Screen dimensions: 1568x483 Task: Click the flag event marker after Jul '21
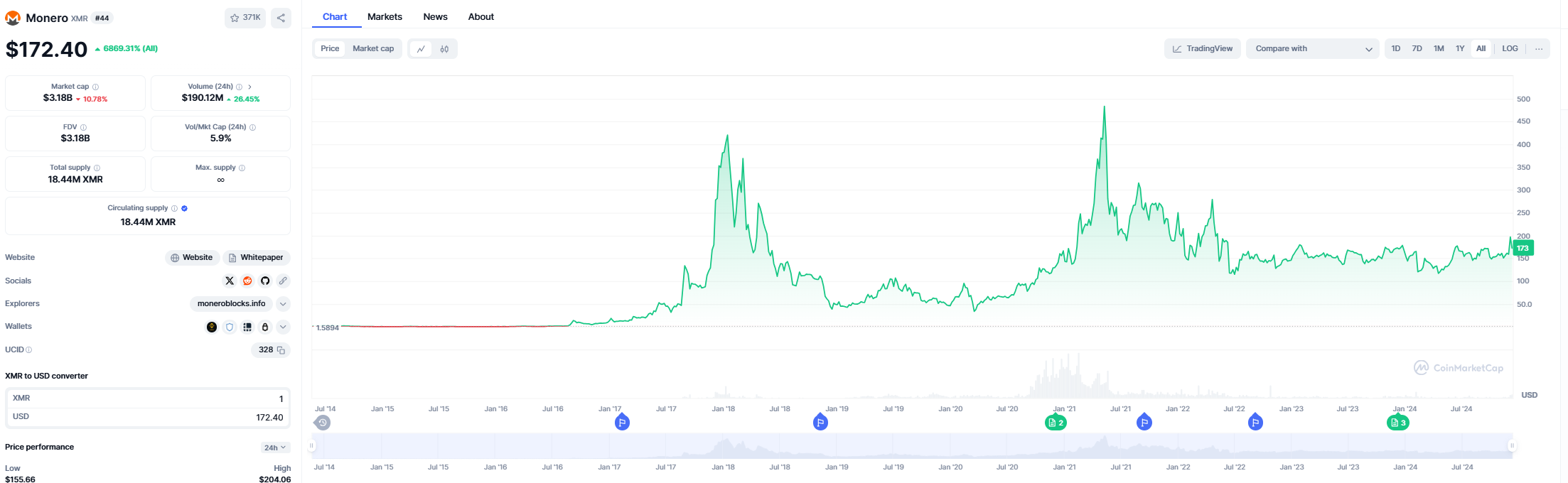click(x=1144, y=422)
